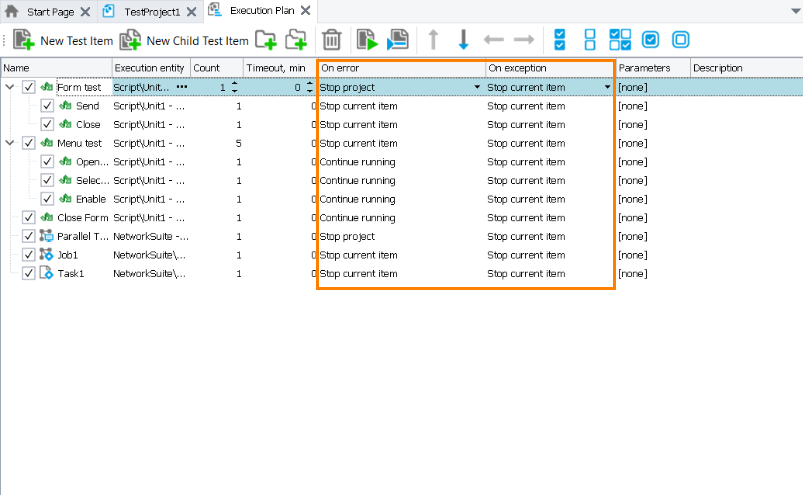The width and height of the screenshot is (803, 495).
Task: Click the two checked boxes toolbar icon
Action: 560,40
